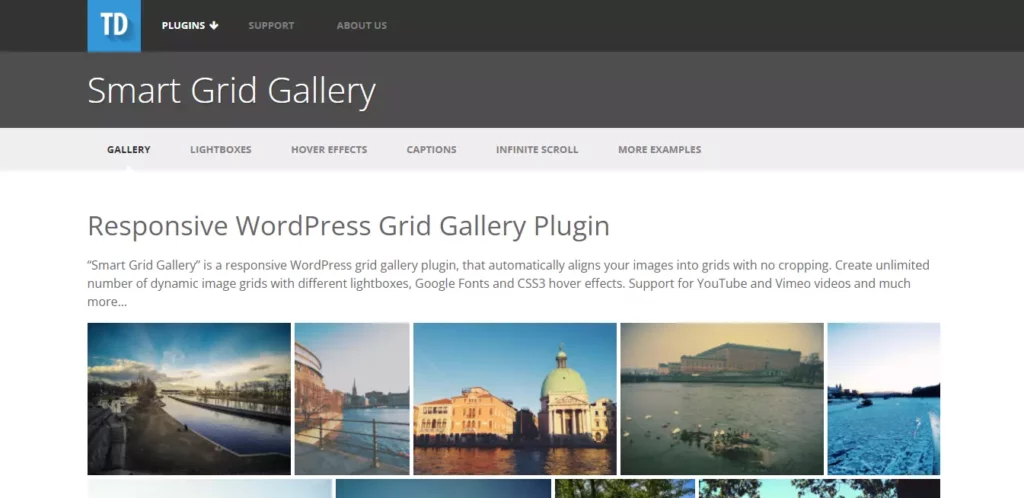
Task: Open the palace across the water thumbnail
Action: (x=722, y=398)
